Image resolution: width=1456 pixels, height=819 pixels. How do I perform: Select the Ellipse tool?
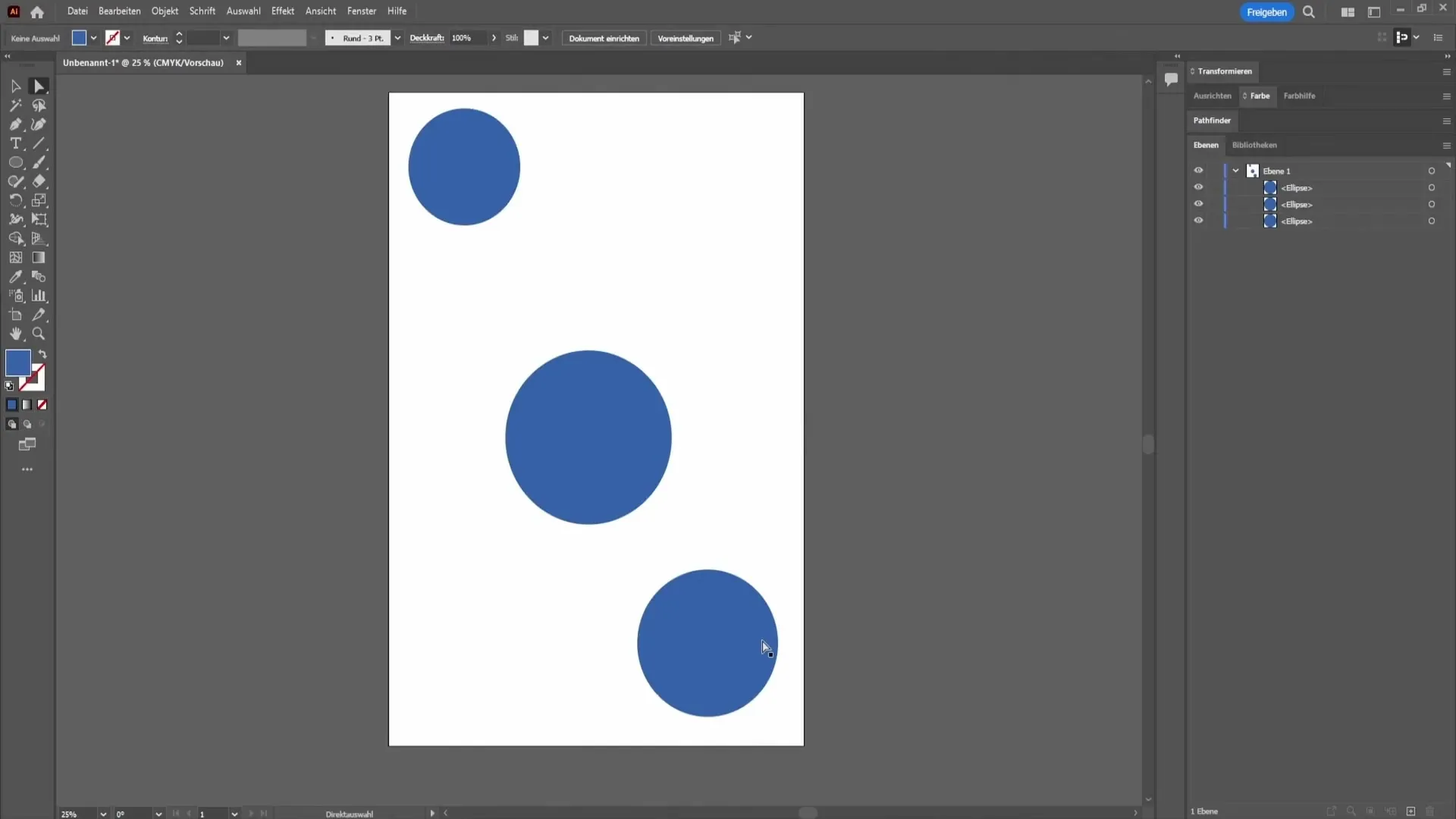tap(15, 162)
